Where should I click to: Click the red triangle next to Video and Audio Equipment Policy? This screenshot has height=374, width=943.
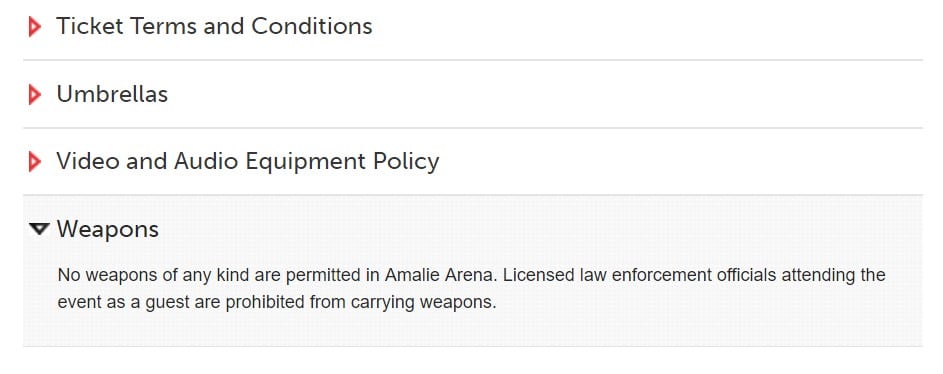point(35,162)
